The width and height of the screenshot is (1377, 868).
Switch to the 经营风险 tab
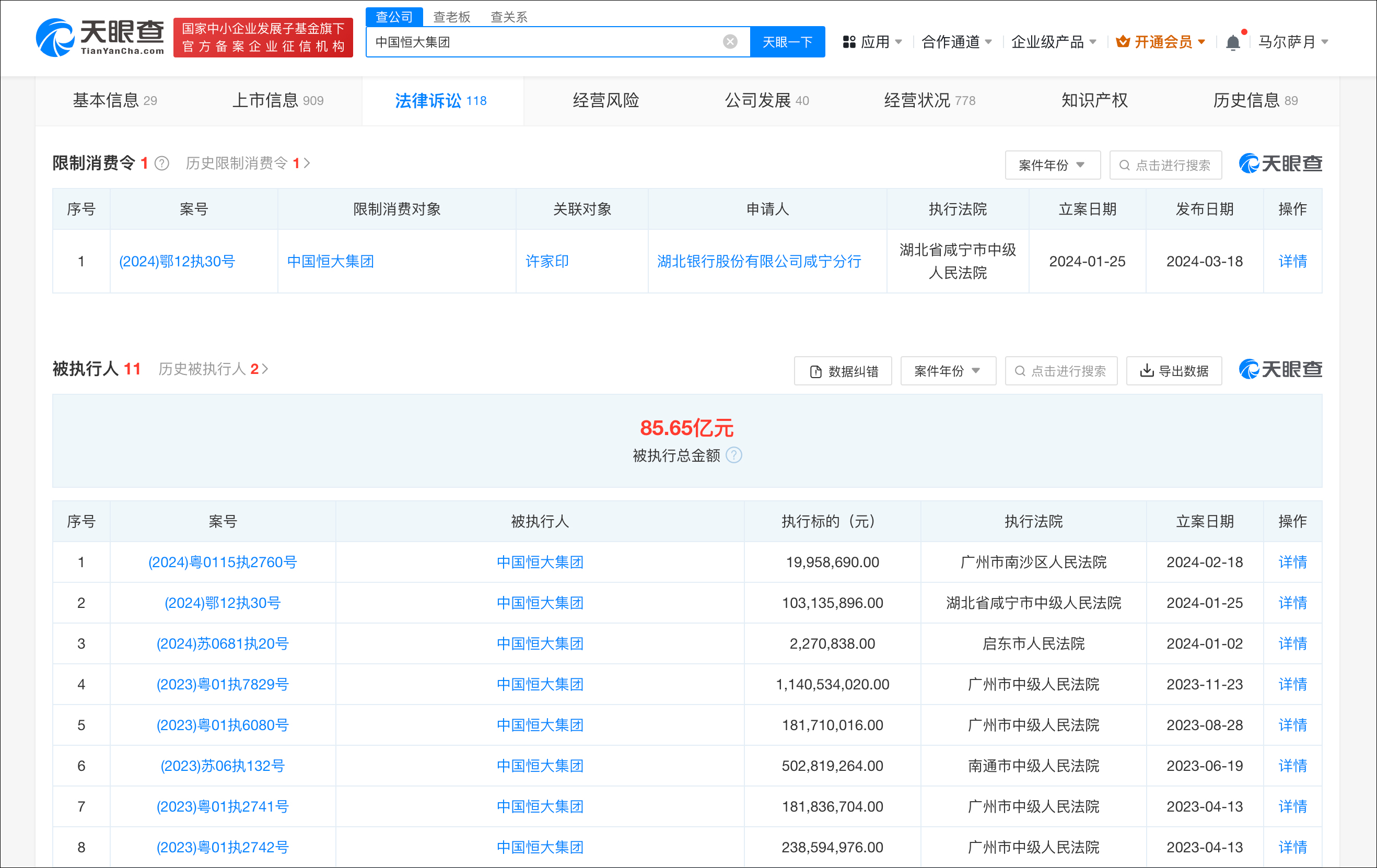click(x=605, y=101)
